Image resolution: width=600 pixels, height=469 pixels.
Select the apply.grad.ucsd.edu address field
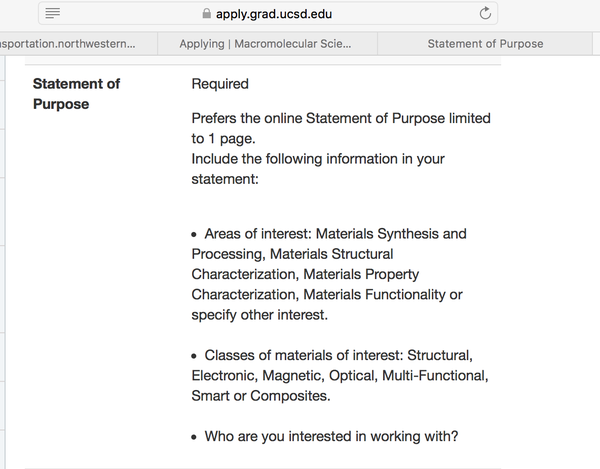[x=268, y=13]
